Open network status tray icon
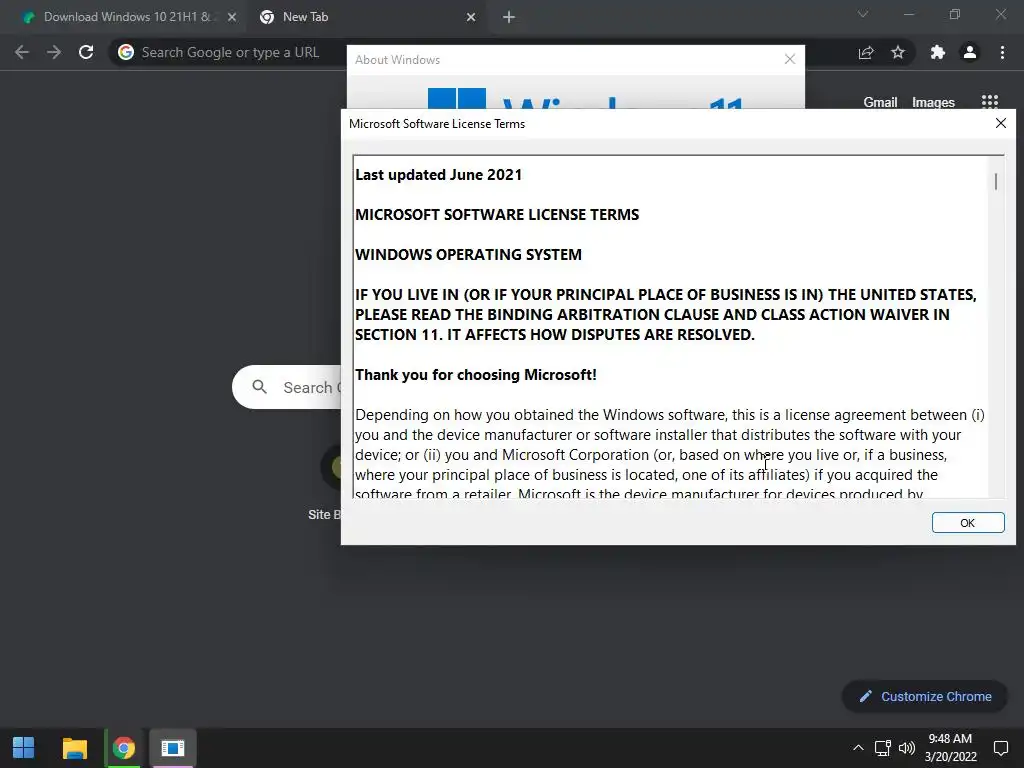Image resolution: width=1024 pixels, height=768 pixels. coord(883,748)
